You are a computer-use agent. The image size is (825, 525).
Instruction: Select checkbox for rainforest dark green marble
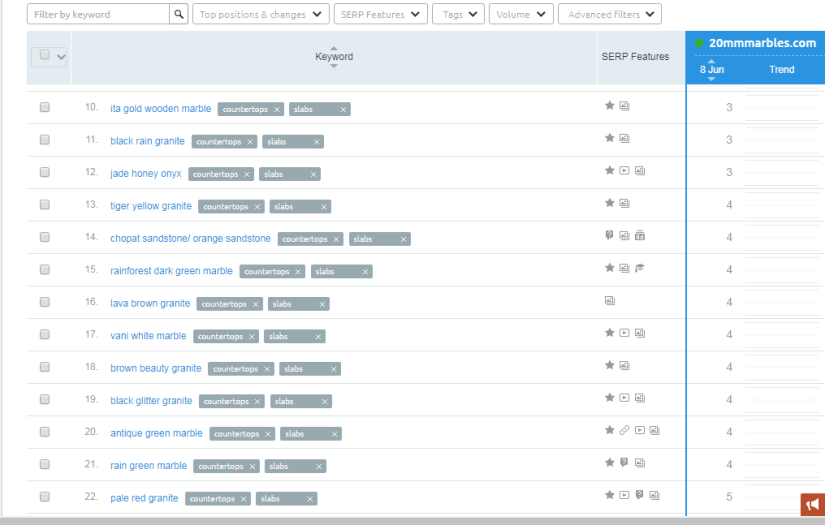(x=45, y=269)
